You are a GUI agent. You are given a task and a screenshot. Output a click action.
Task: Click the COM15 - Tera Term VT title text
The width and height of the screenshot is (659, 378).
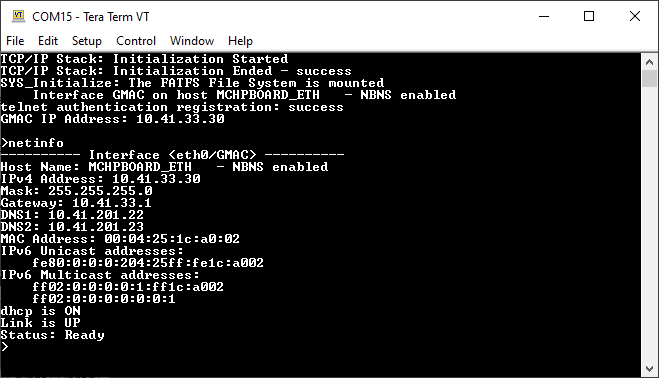tap(91, 17)
